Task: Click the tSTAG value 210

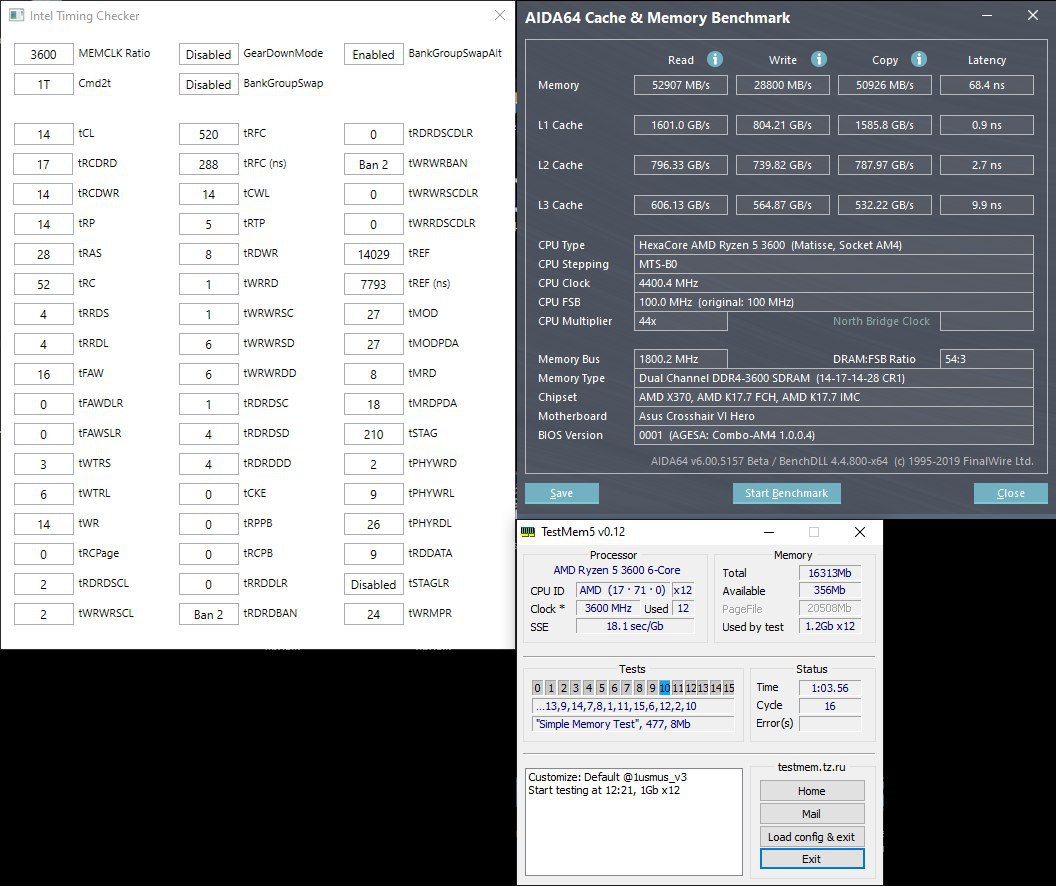Action: coord(374,434)
